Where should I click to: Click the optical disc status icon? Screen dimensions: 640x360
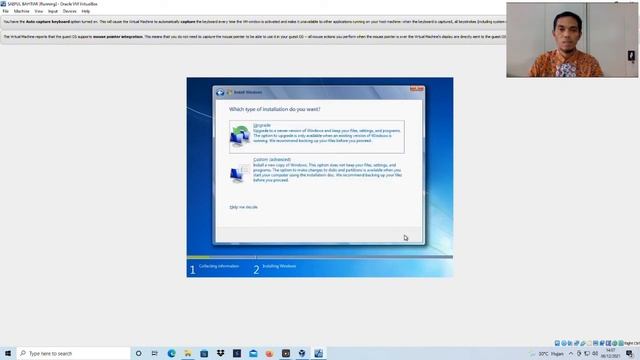pos(564,343)
